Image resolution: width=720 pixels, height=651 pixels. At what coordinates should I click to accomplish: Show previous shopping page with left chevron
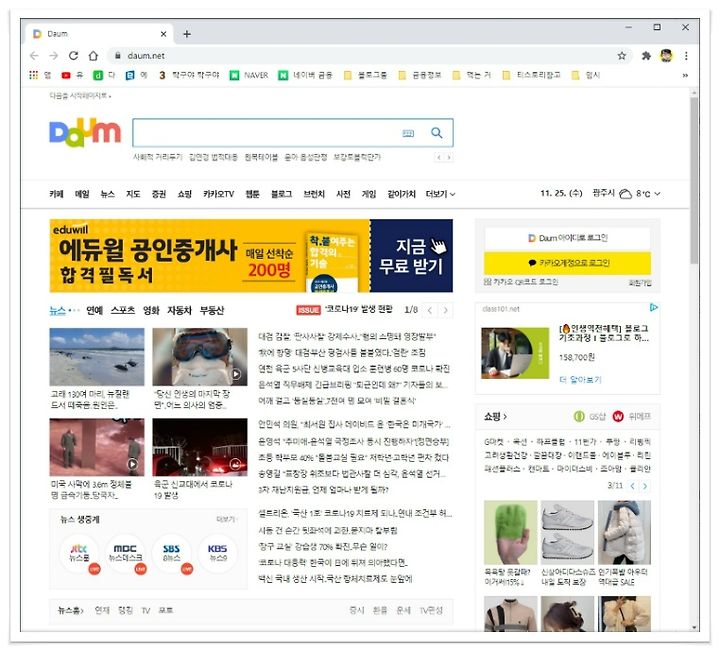point(633,486)
